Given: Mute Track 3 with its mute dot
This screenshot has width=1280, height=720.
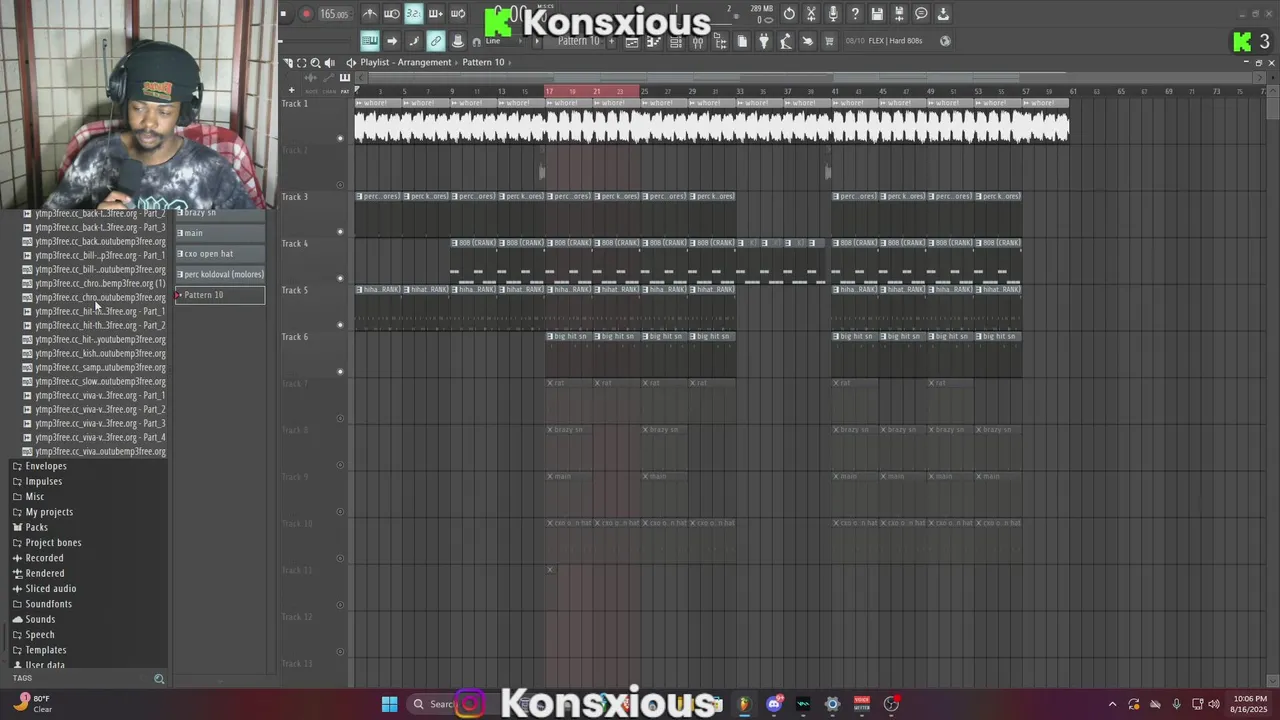Looking at the screenshot, I should coord(340,231).
